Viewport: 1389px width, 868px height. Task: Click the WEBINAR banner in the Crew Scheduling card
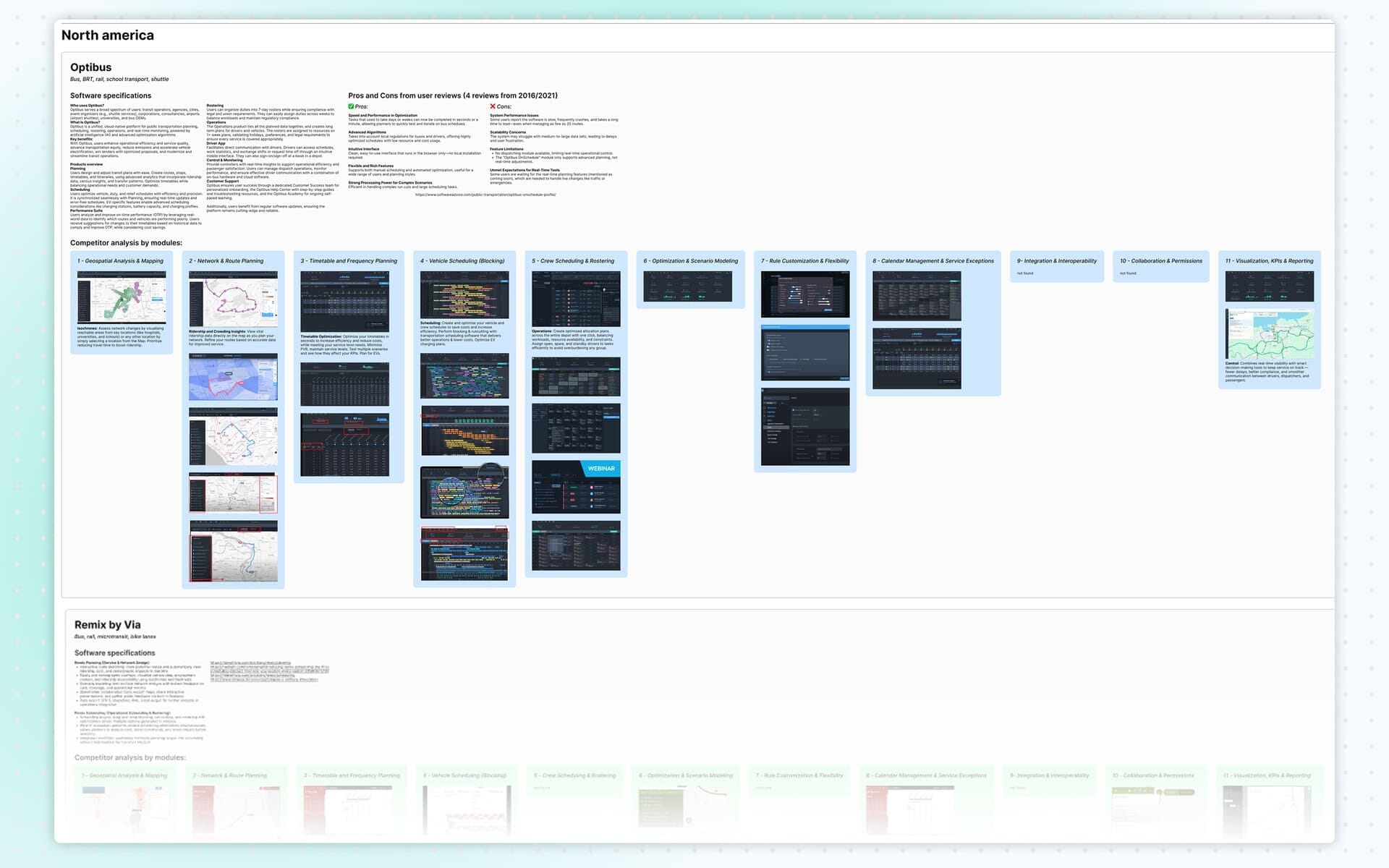(x=601, y=469)
